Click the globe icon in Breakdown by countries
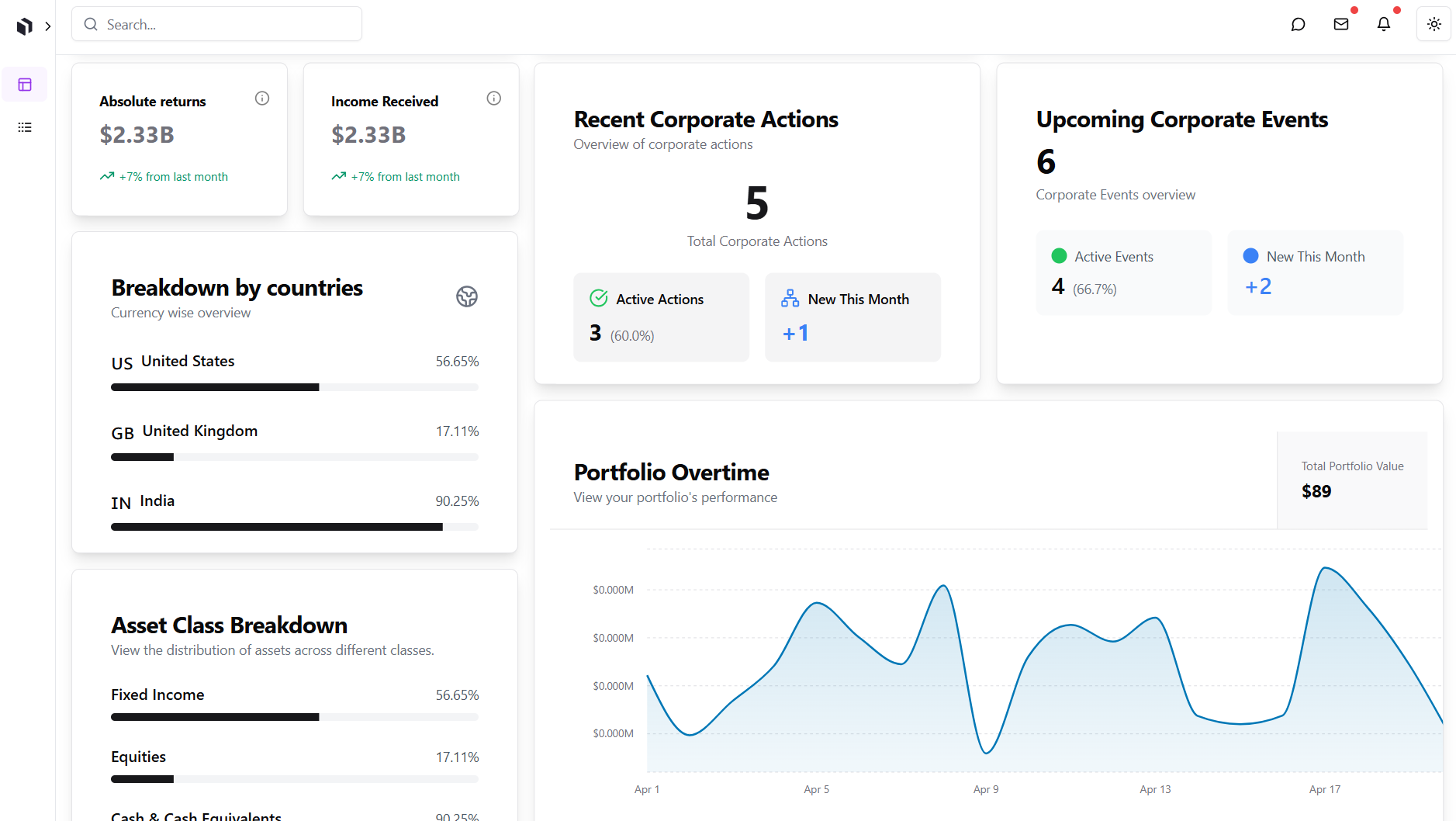This screenshot has width=1456, height=821. click(466, 296)
